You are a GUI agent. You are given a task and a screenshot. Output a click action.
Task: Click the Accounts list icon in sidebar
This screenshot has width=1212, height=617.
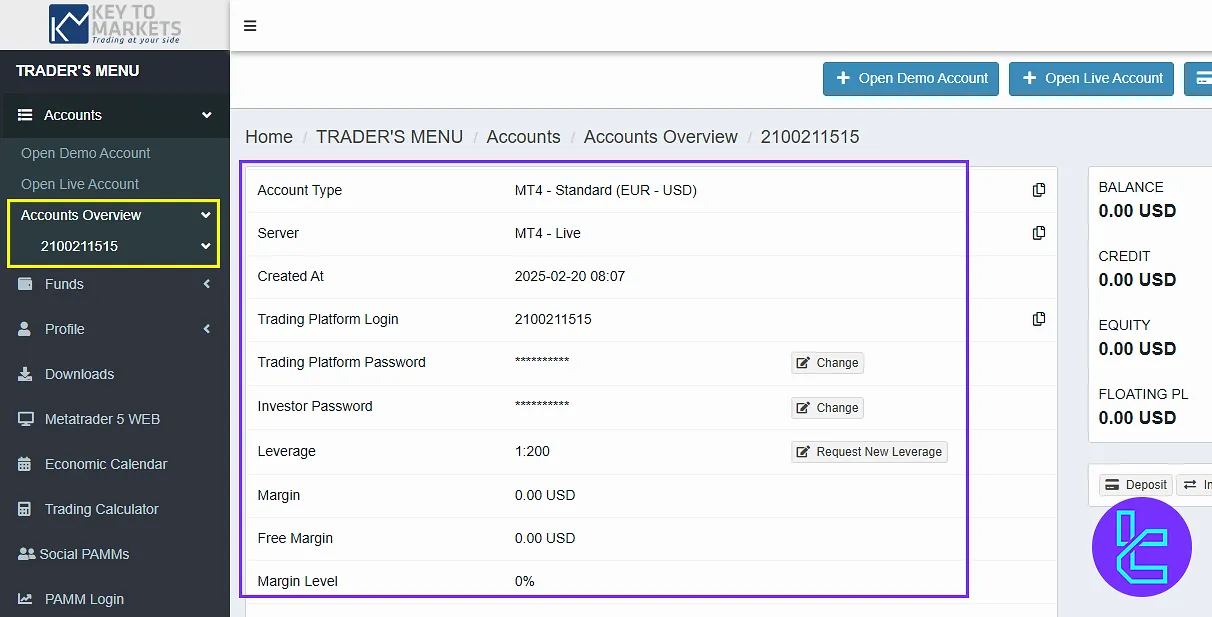[x=26, y=115]
